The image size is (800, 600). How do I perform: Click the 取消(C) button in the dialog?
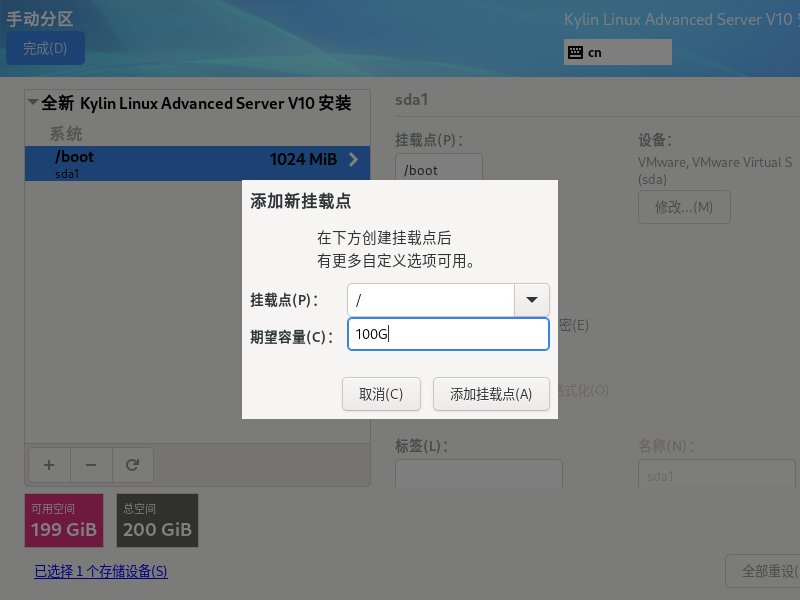point(381,393)
